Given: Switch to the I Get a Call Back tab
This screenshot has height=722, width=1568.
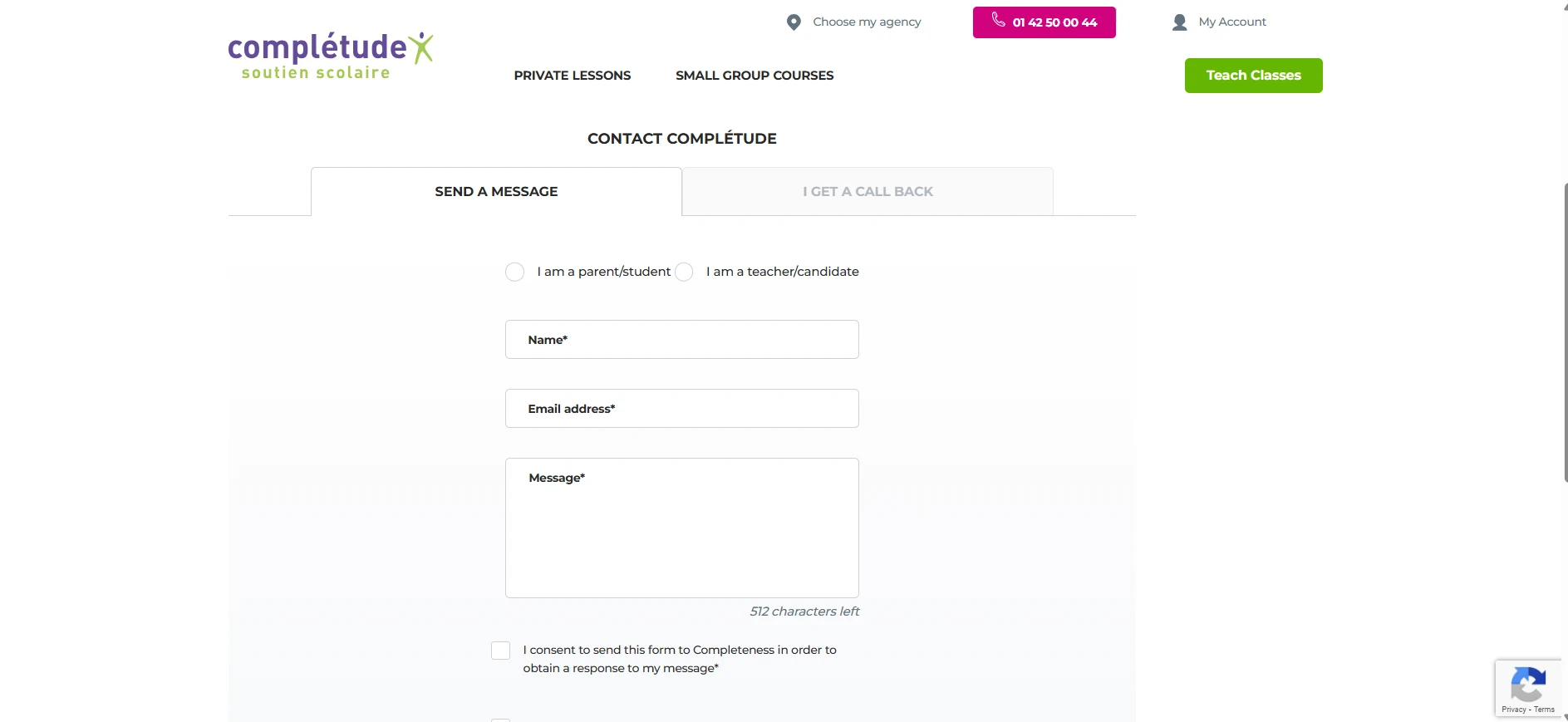Looking at the screenshot, I should pos(868,192).
